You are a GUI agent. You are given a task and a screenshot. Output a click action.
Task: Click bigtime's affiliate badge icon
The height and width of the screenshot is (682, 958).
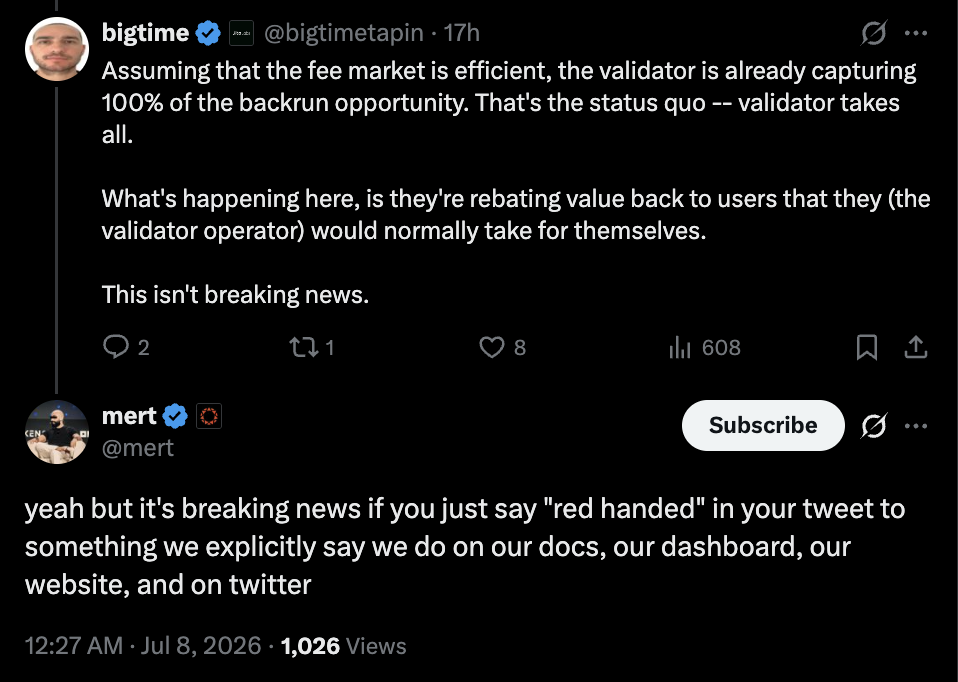click(241, 33)
